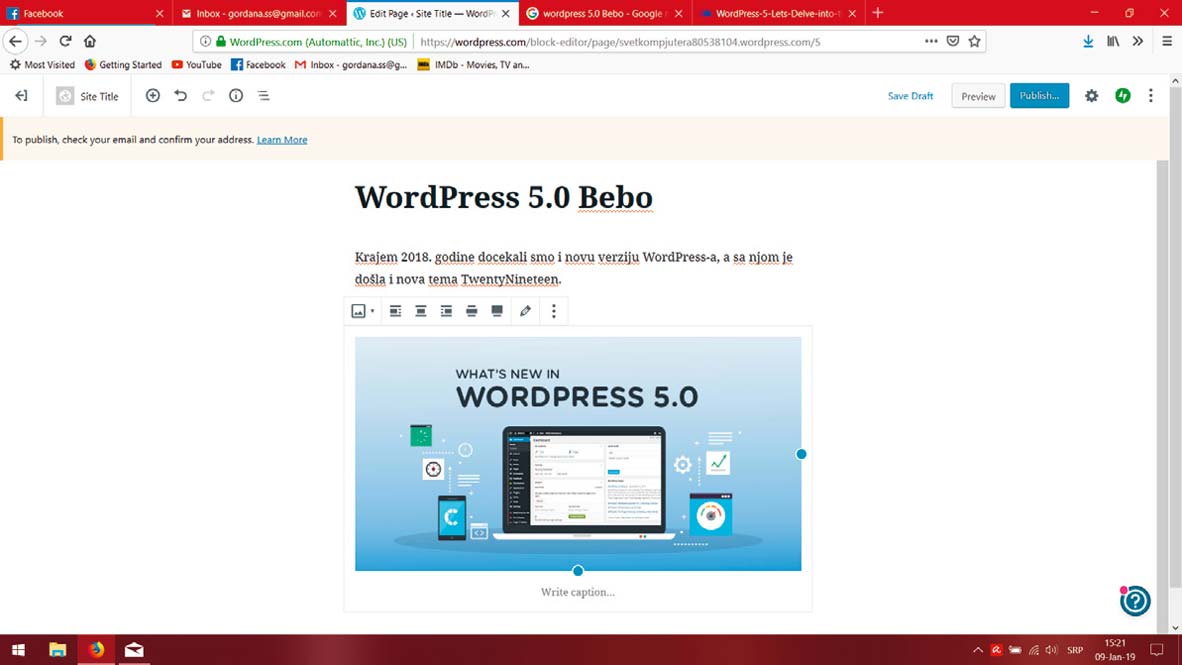Go to the browser home page
The height and width of the screenshot is (665, 1182).
point(90,41)
